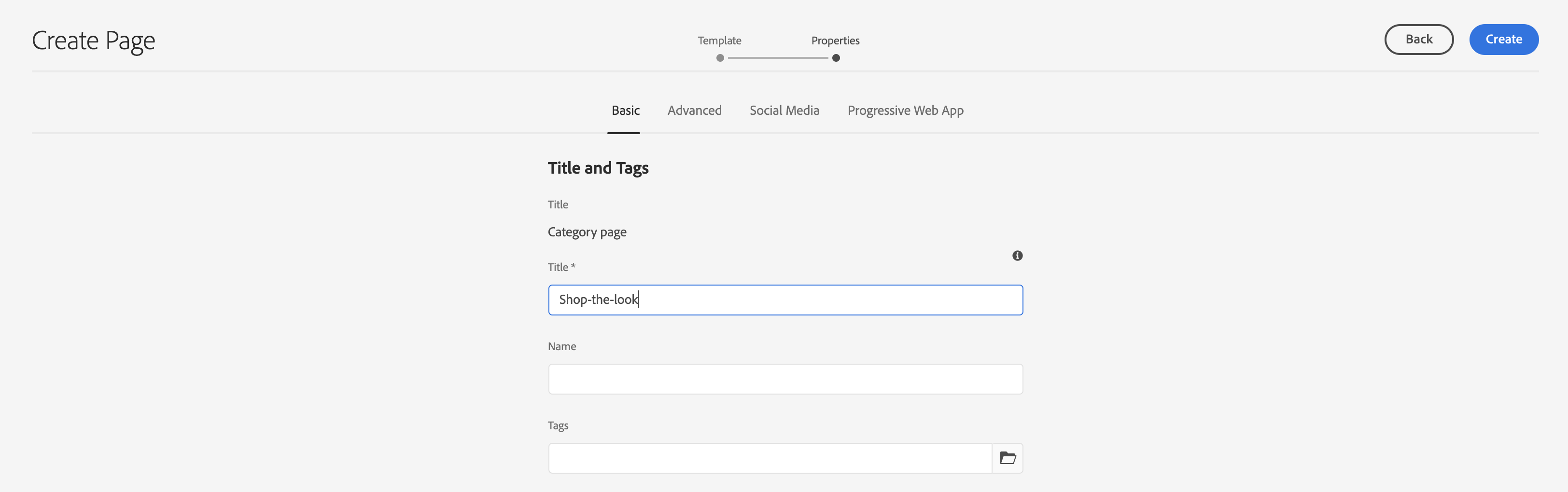Open the Social Media tab

click(x=784, y=110)
